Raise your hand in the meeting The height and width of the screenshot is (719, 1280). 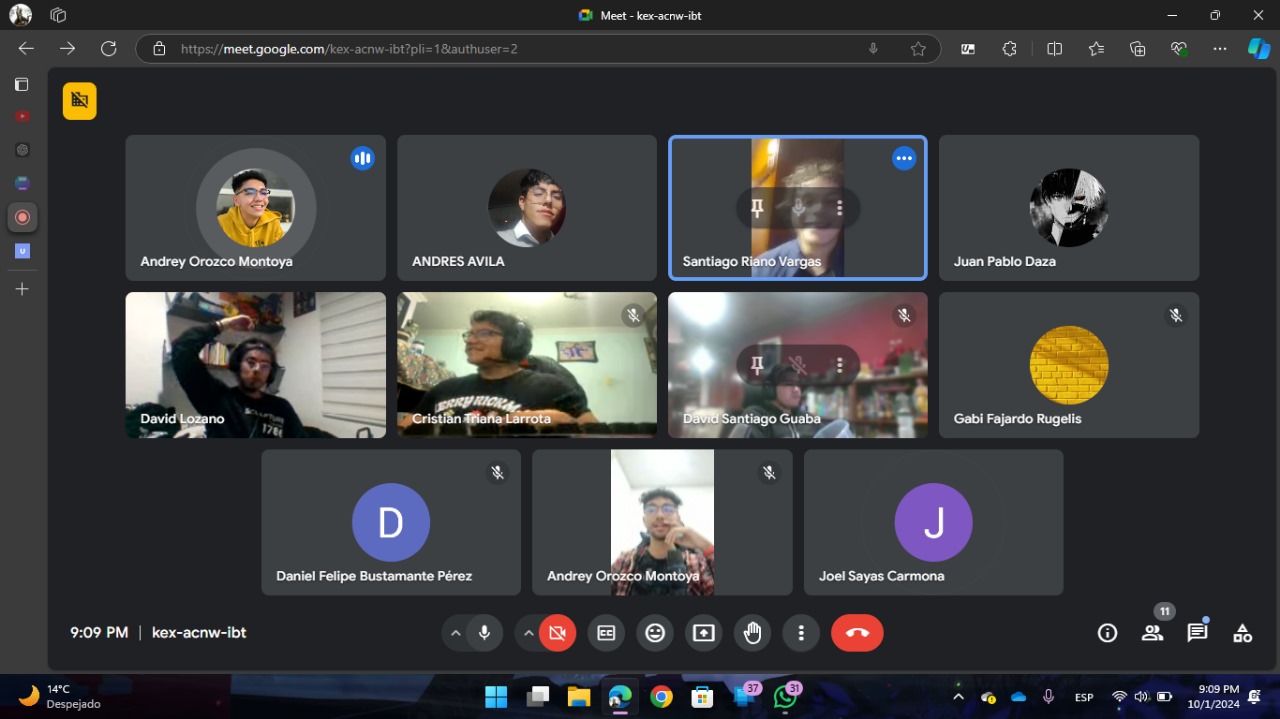(x=753, y=633)
